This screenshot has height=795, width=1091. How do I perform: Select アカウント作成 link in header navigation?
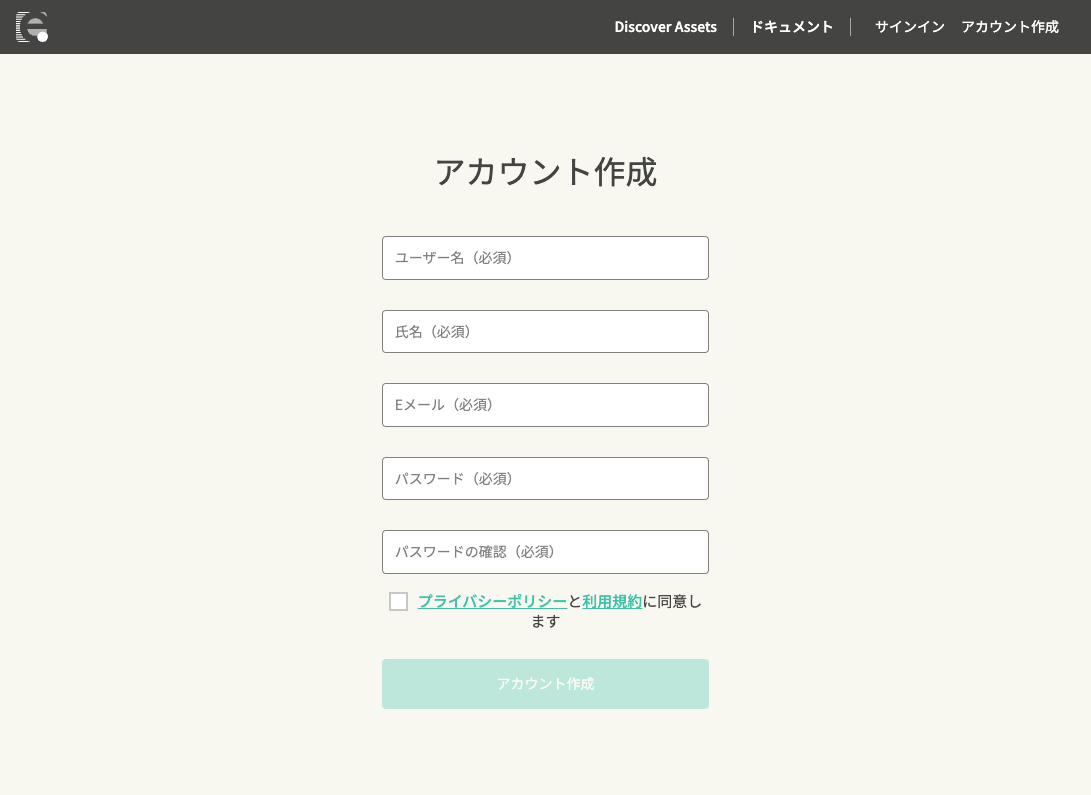point(1010,27)
